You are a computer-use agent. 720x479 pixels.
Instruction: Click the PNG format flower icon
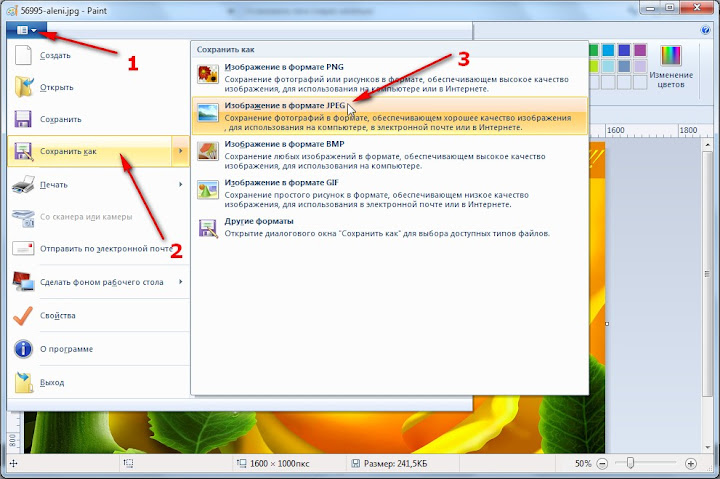[208, 74]
